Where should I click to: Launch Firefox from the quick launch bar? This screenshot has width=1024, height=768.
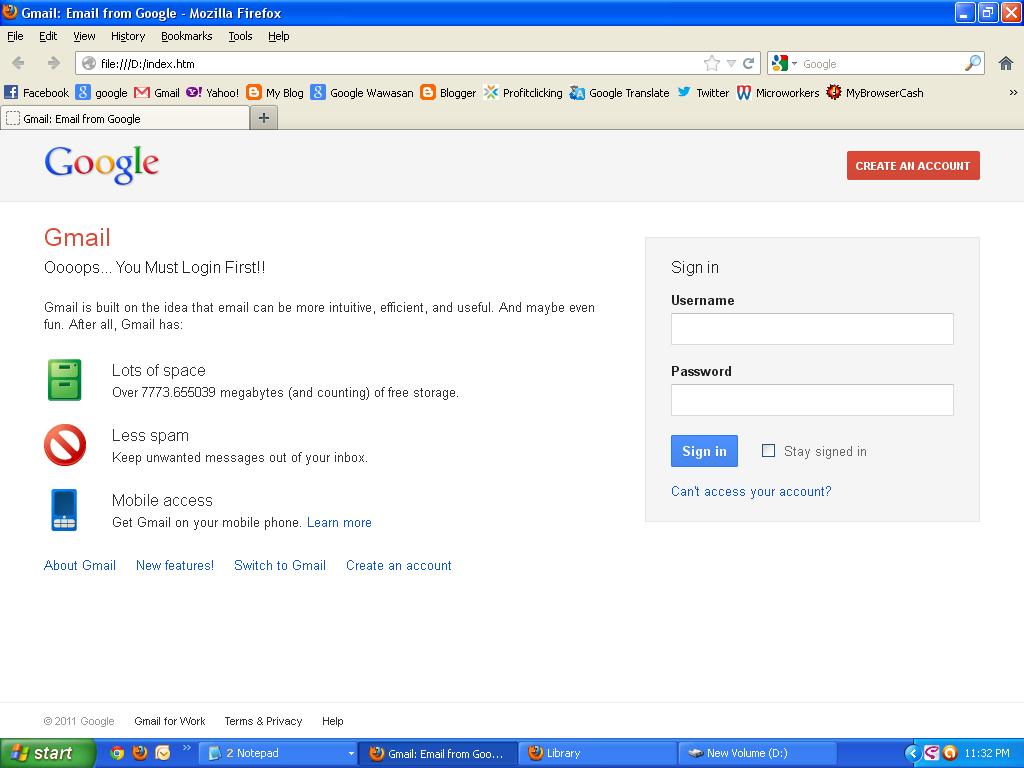click(140, 753)
